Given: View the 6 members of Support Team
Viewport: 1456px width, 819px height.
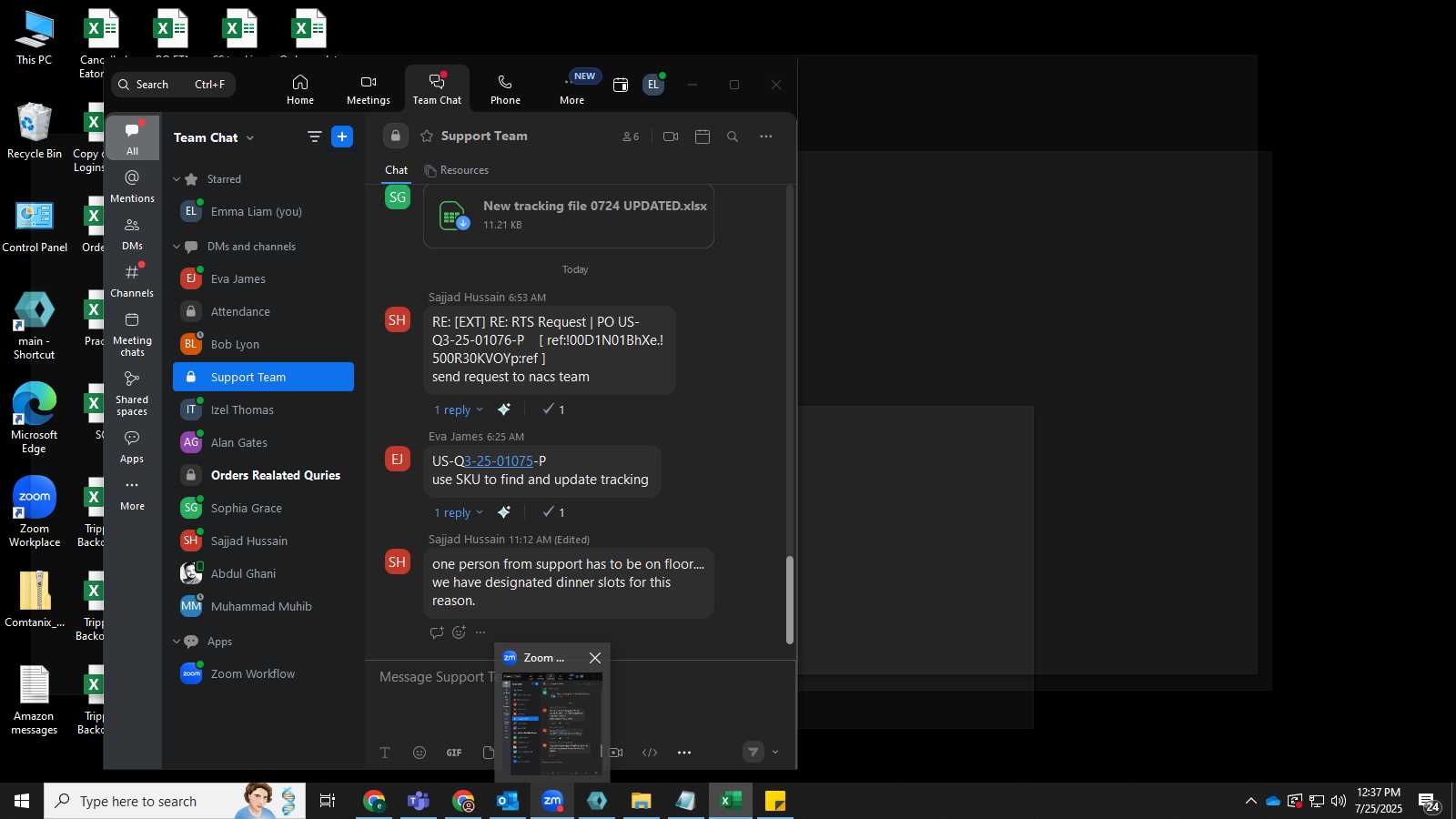Looking at the screenshot, I should [631, 136].
